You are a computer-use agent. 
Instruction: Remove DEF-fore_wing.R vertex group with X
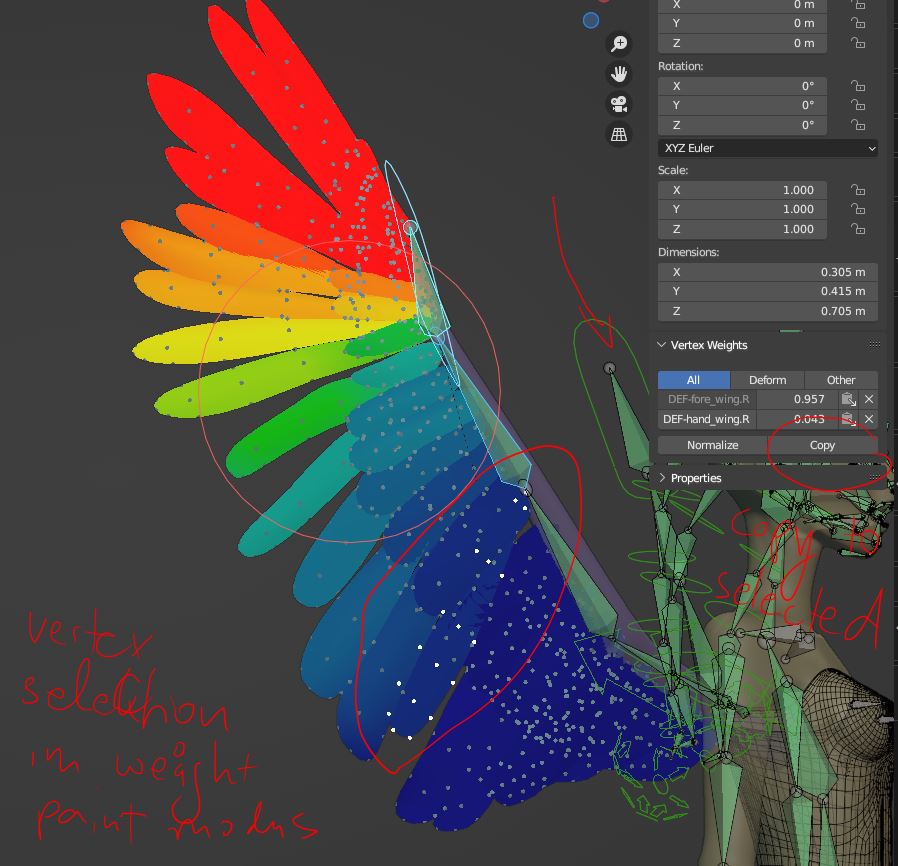pos(869,399)
